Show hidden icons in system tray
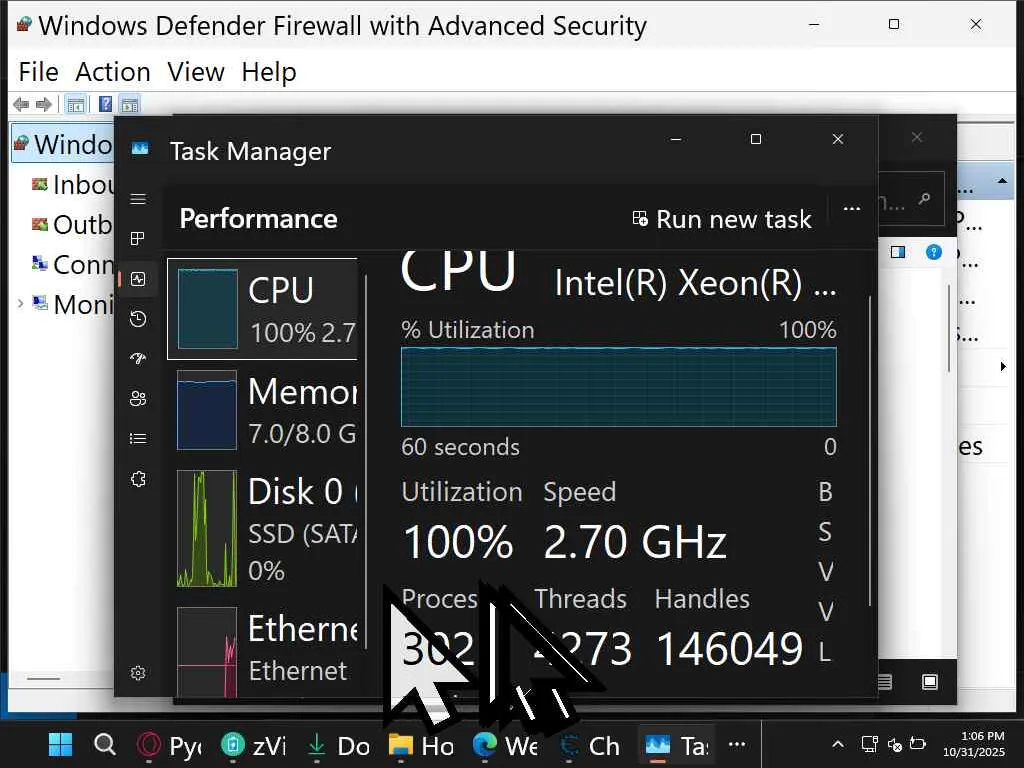Screen dimensions: 1024x768 839,745
